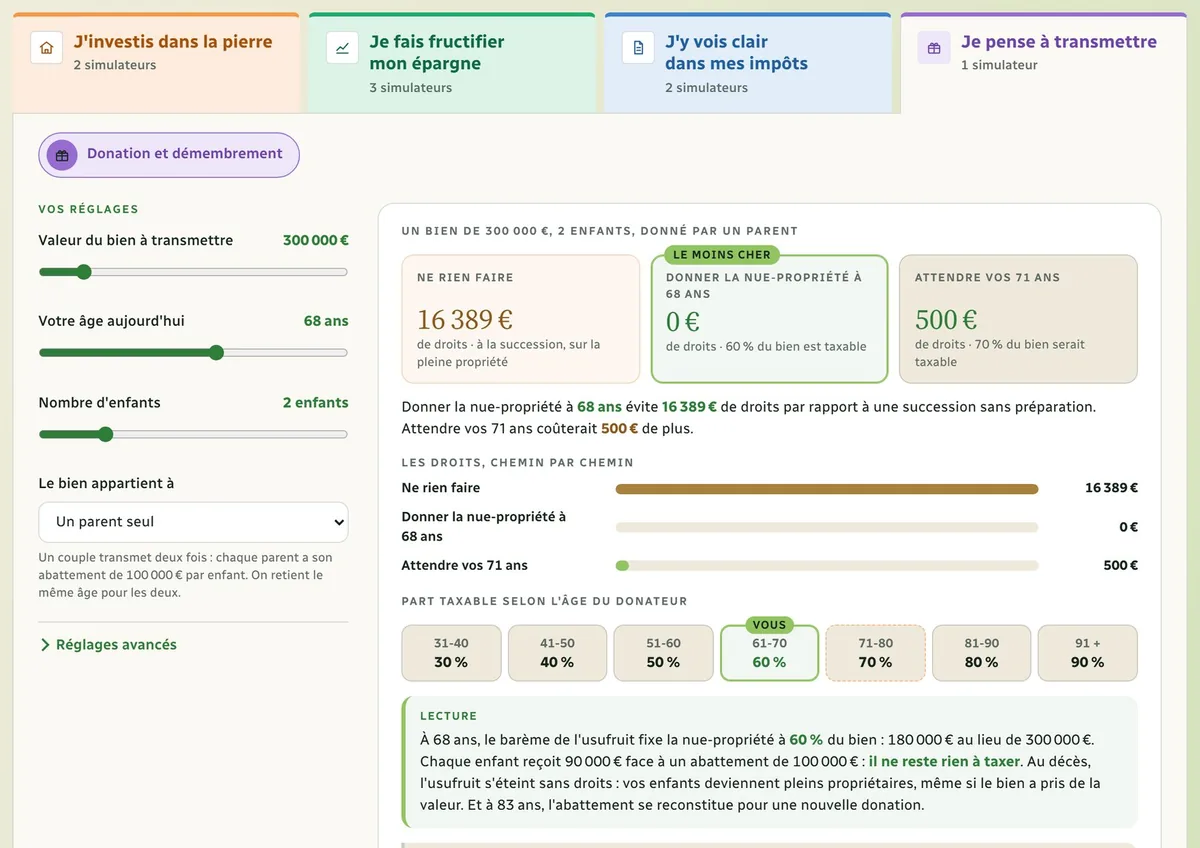Screen dimensions: 1200x848
Task: Click "Donner la nue-propriété à 68 ans" row label
Action: [484, 527]
